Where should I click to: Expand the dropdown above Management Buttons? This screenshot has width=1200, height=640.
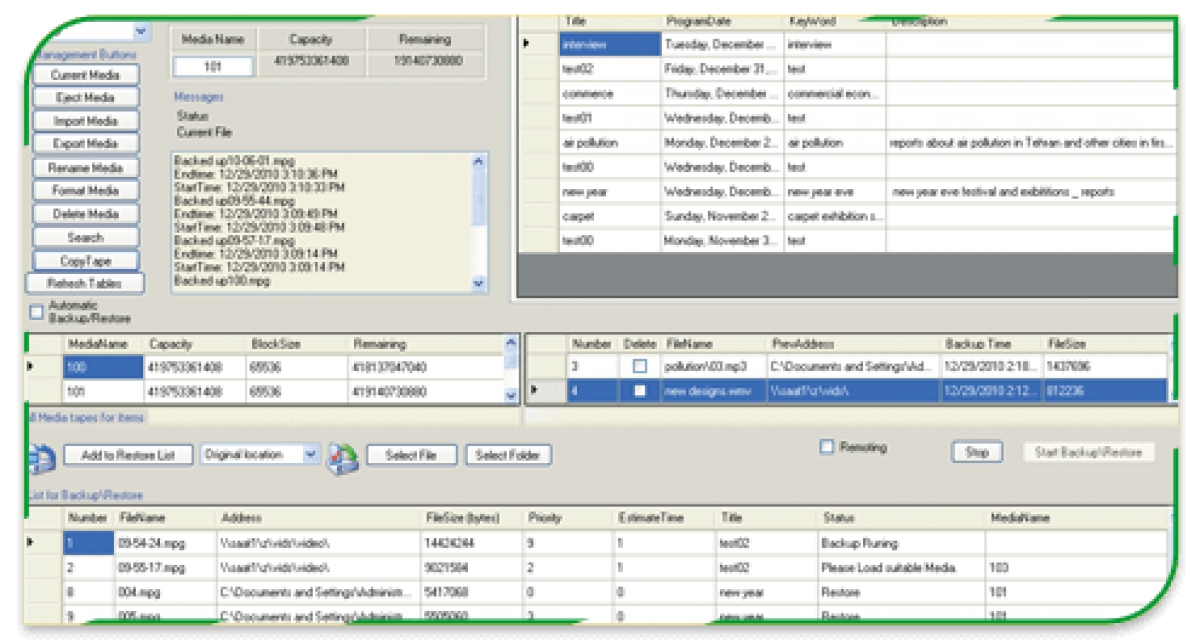pyautogui.click(x=141, y=32)
